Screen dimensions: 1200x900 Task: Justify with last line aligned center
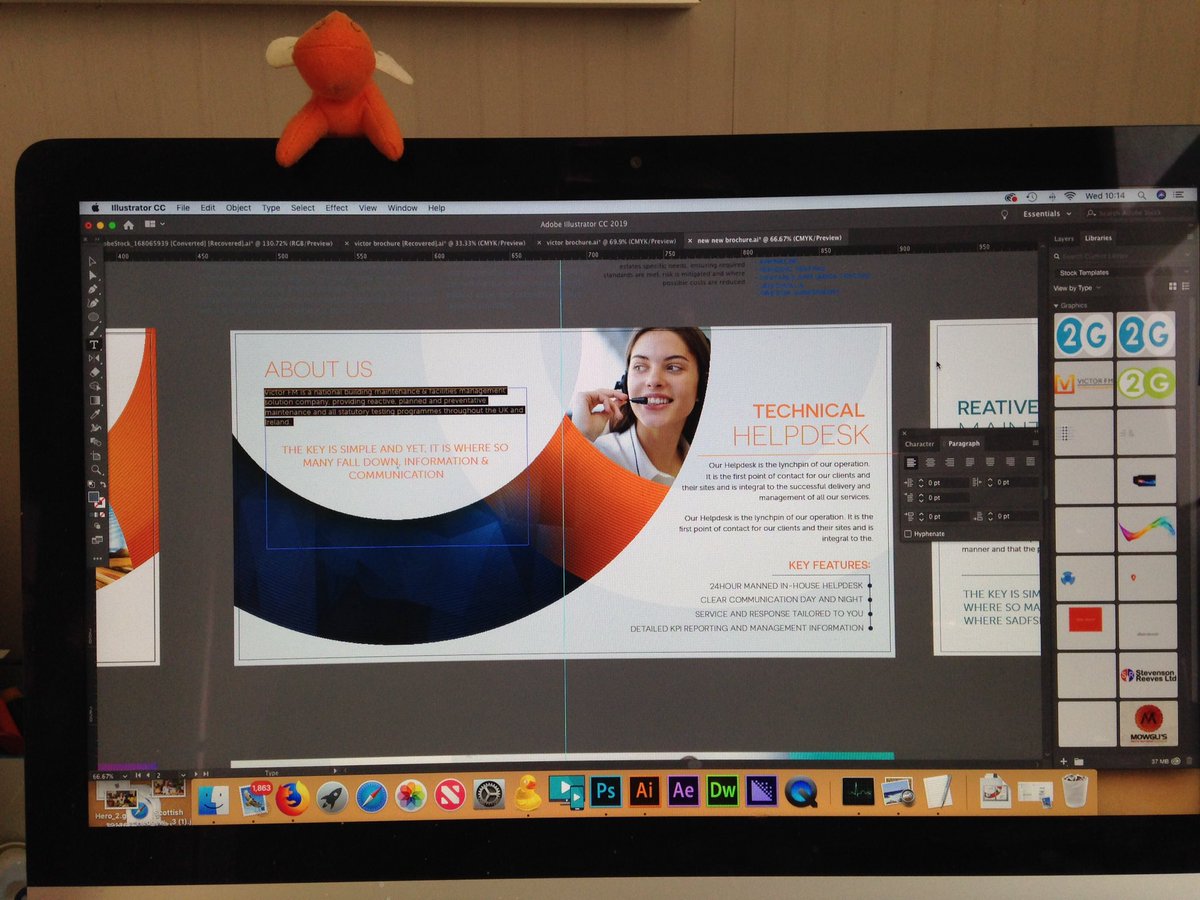pos(991,462)
